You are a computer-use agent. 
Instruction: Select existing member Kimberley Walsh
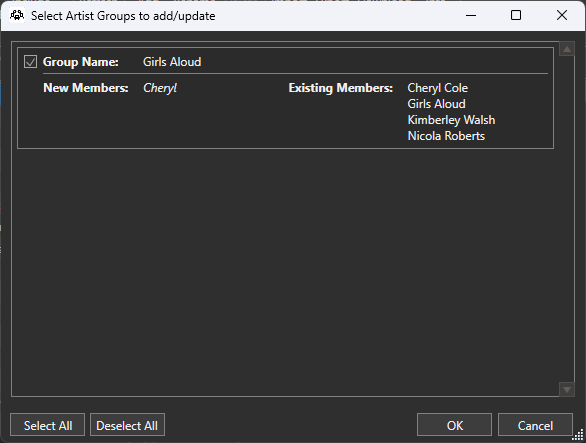[451, 120]
